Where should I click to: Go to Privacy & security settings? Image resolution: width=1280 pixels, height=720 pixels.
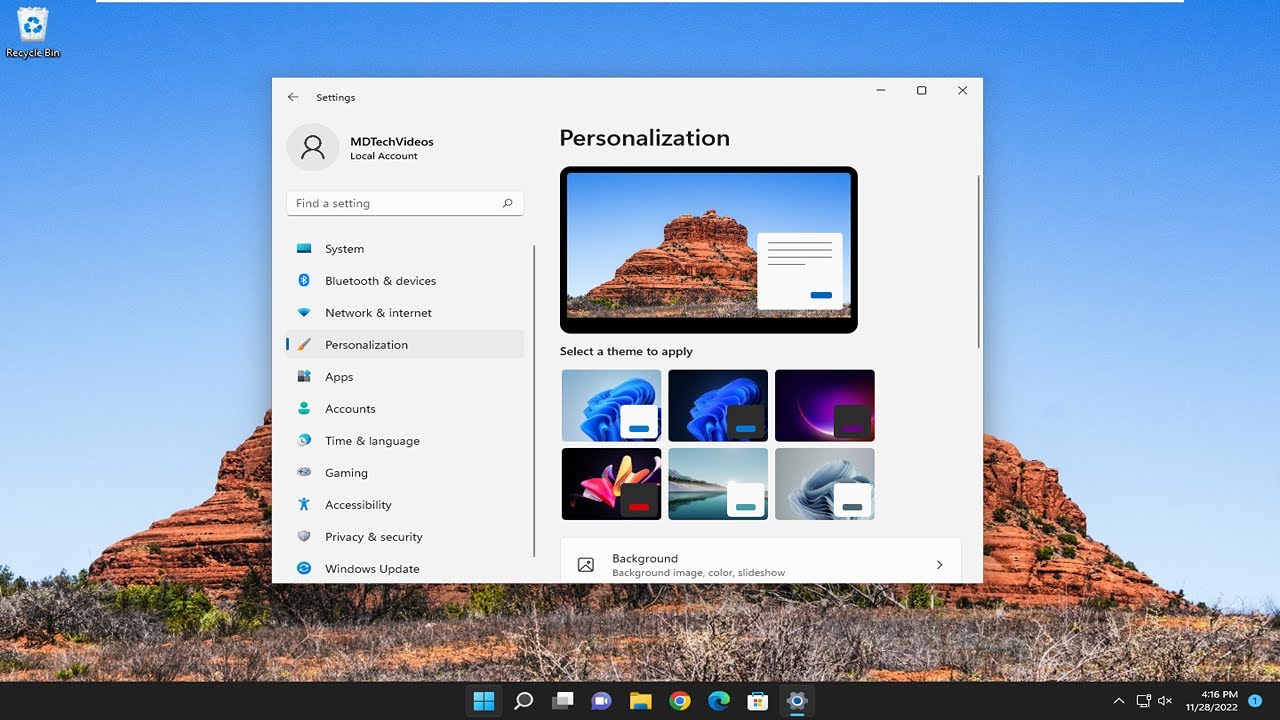pyautogui.click(x=405, y=537)
